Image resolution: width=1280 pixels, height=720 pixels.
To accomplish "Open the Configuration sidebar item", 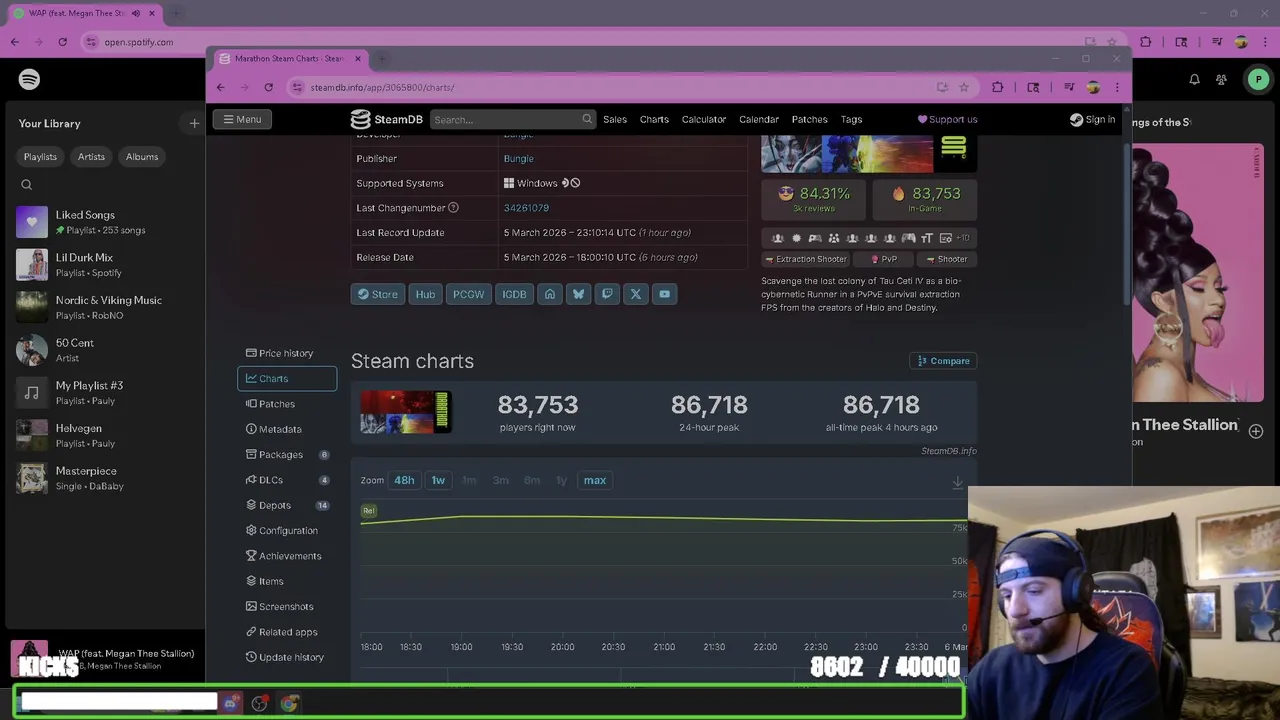I will (287, 530).
